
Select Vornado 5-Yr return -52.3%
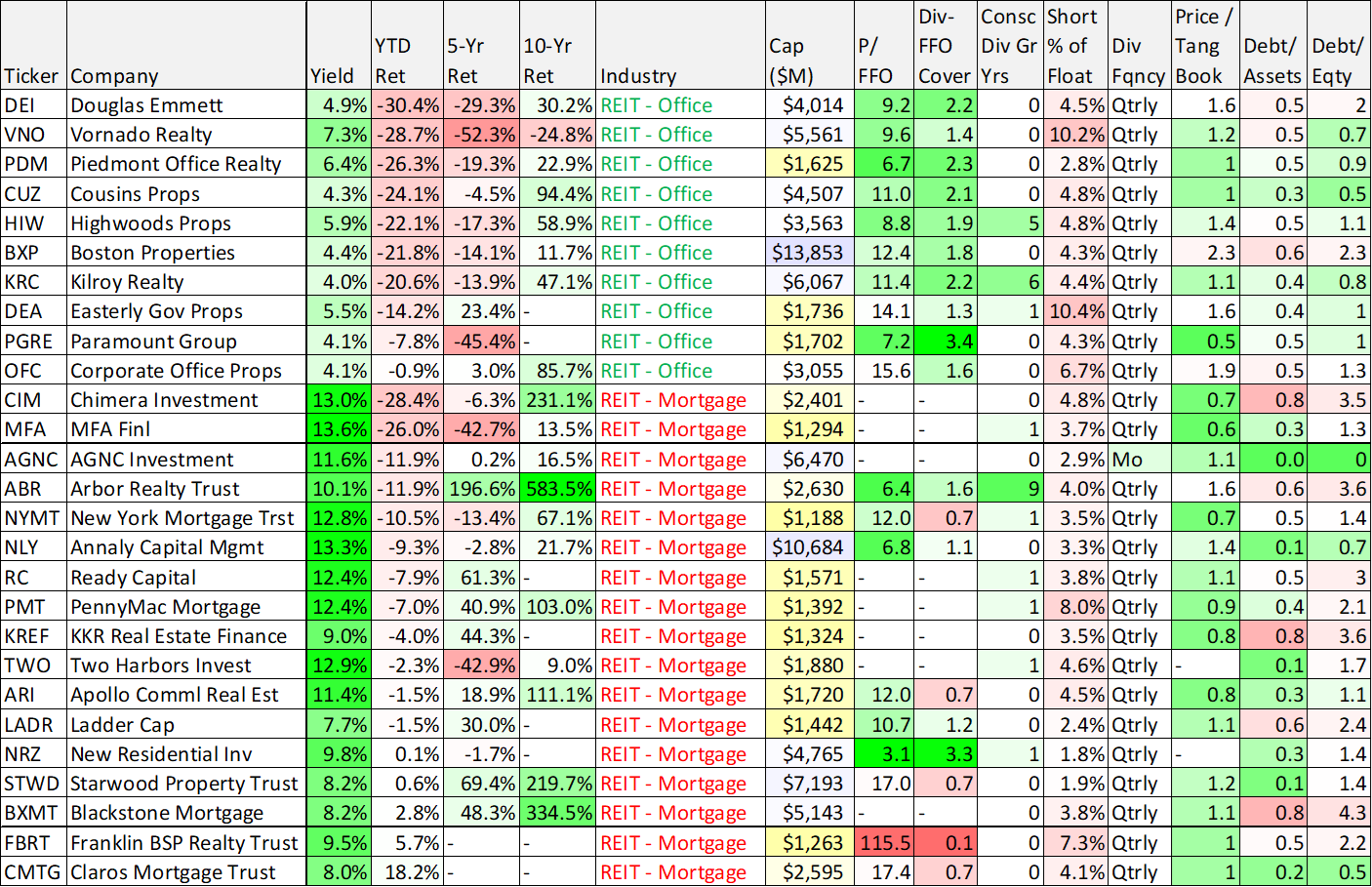coord(481,135)
